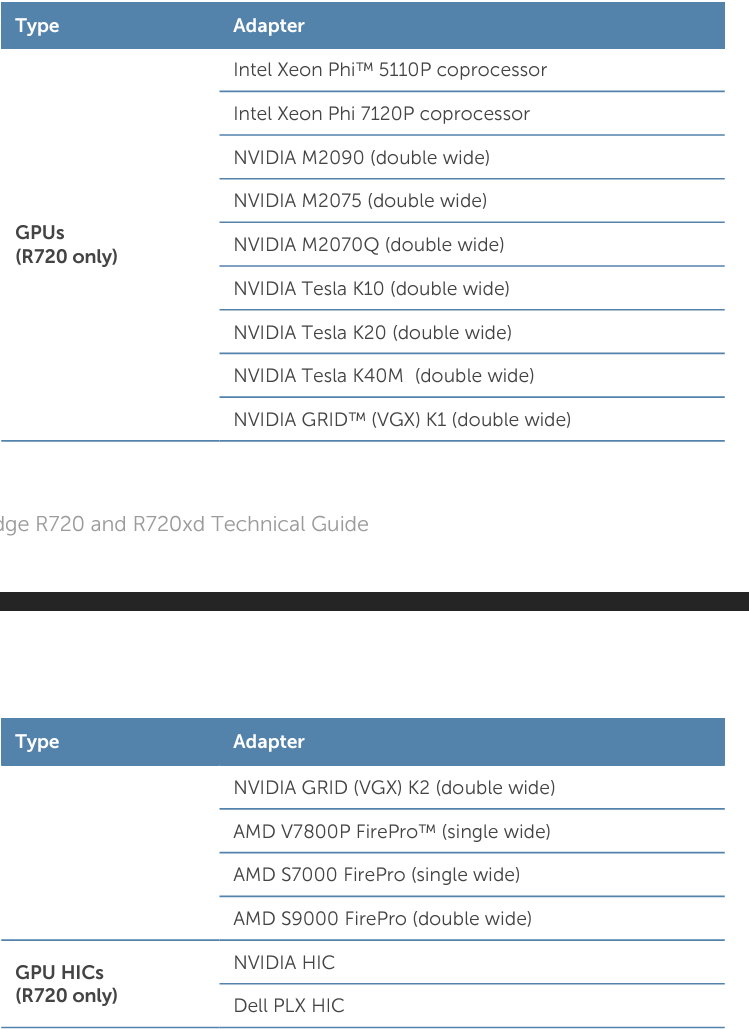Select the Intel Xeon Phi 7120P coprocessor entry

click(381, 114)
